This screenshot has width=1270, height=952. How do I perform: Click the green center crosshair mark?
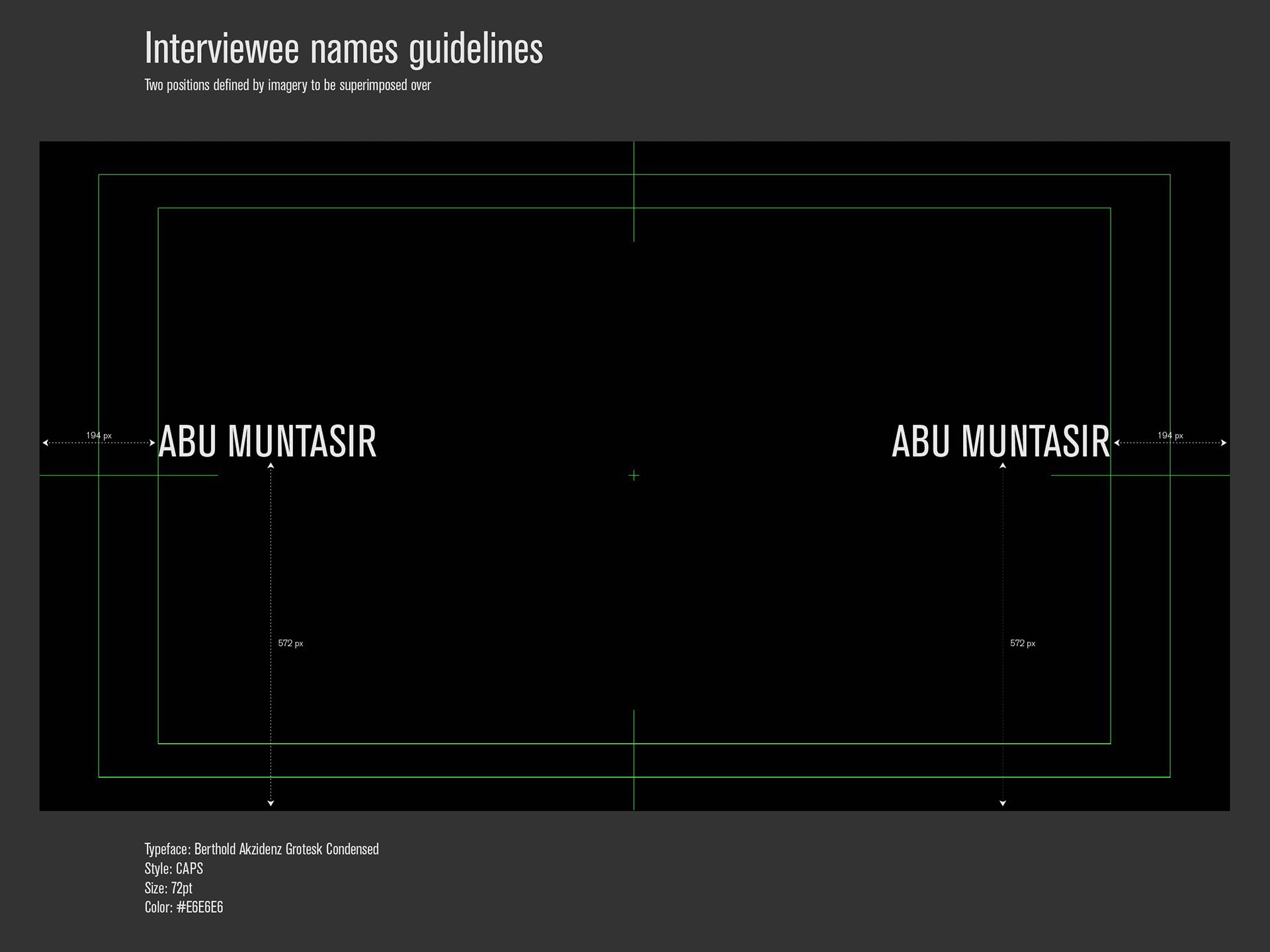coord(634,475)
